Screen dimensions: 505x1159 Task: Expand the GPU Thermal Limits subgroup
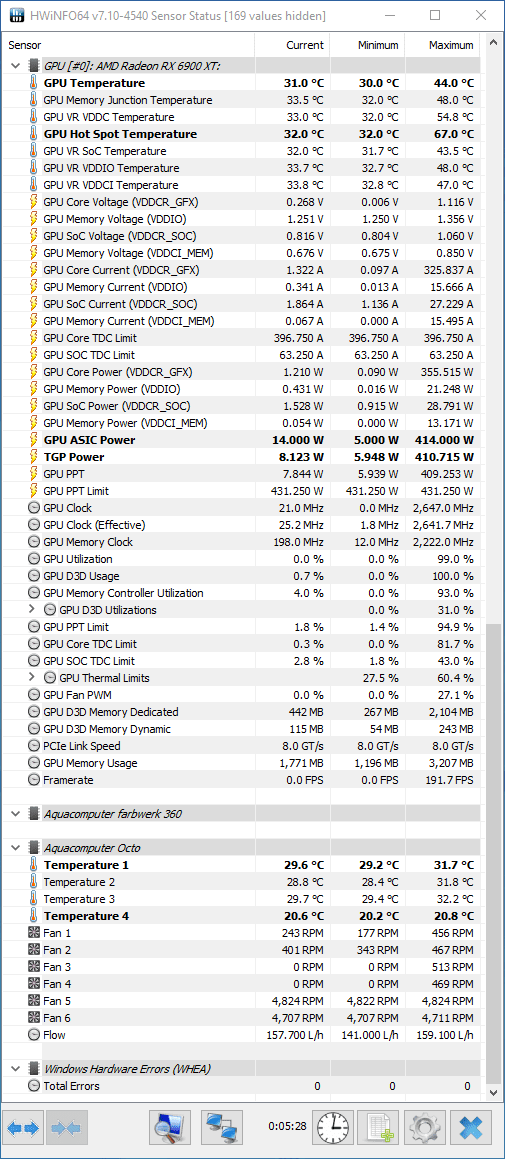tap(32, 678)
